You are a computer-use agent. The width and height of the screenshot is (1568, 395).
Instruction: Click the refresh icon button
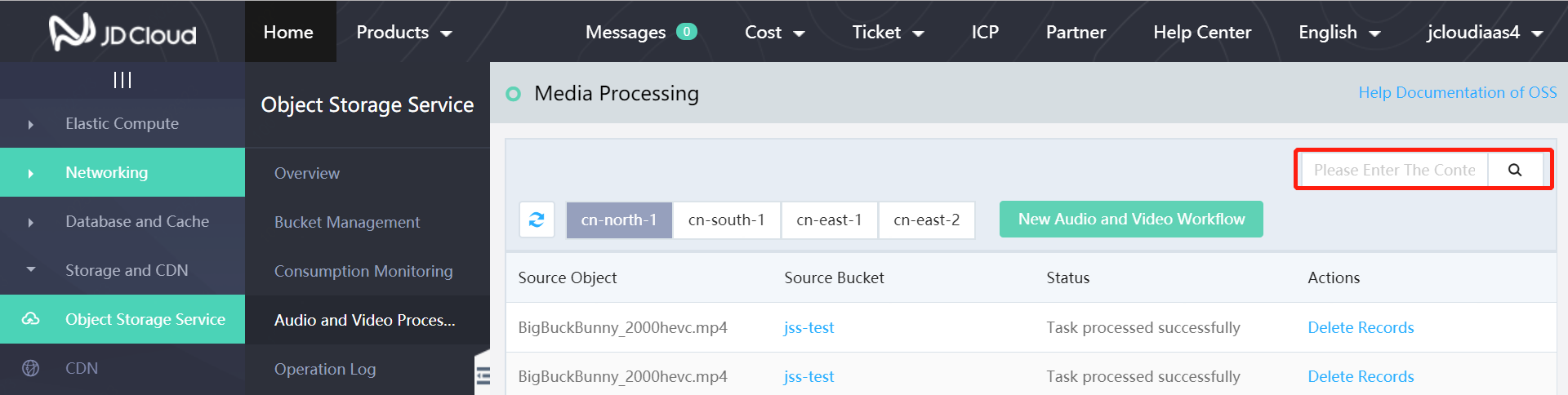tap(537, 220)
